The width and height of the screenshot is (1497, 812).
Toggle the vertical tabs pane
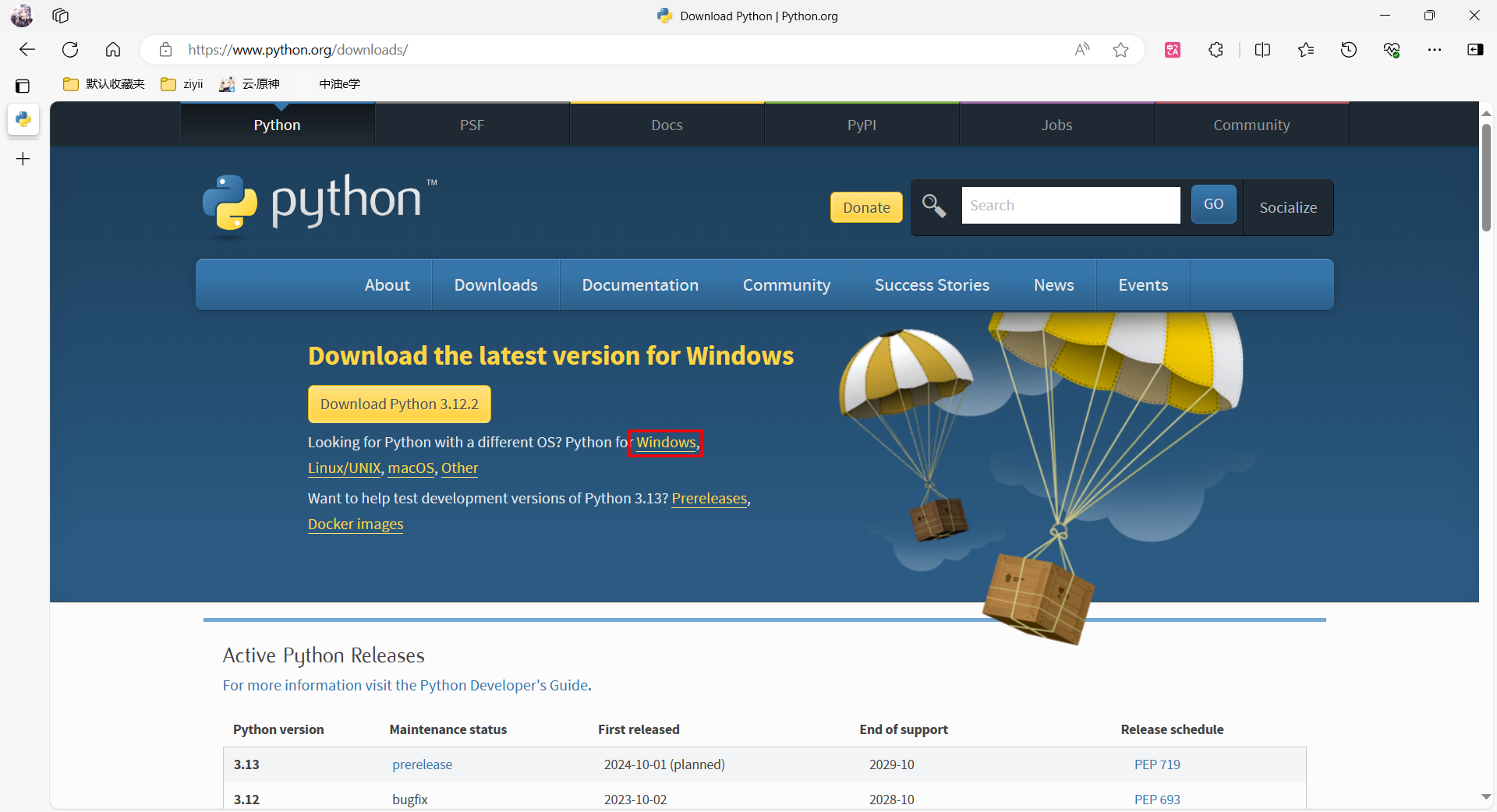pyautogui.click(x=23, y=86)
